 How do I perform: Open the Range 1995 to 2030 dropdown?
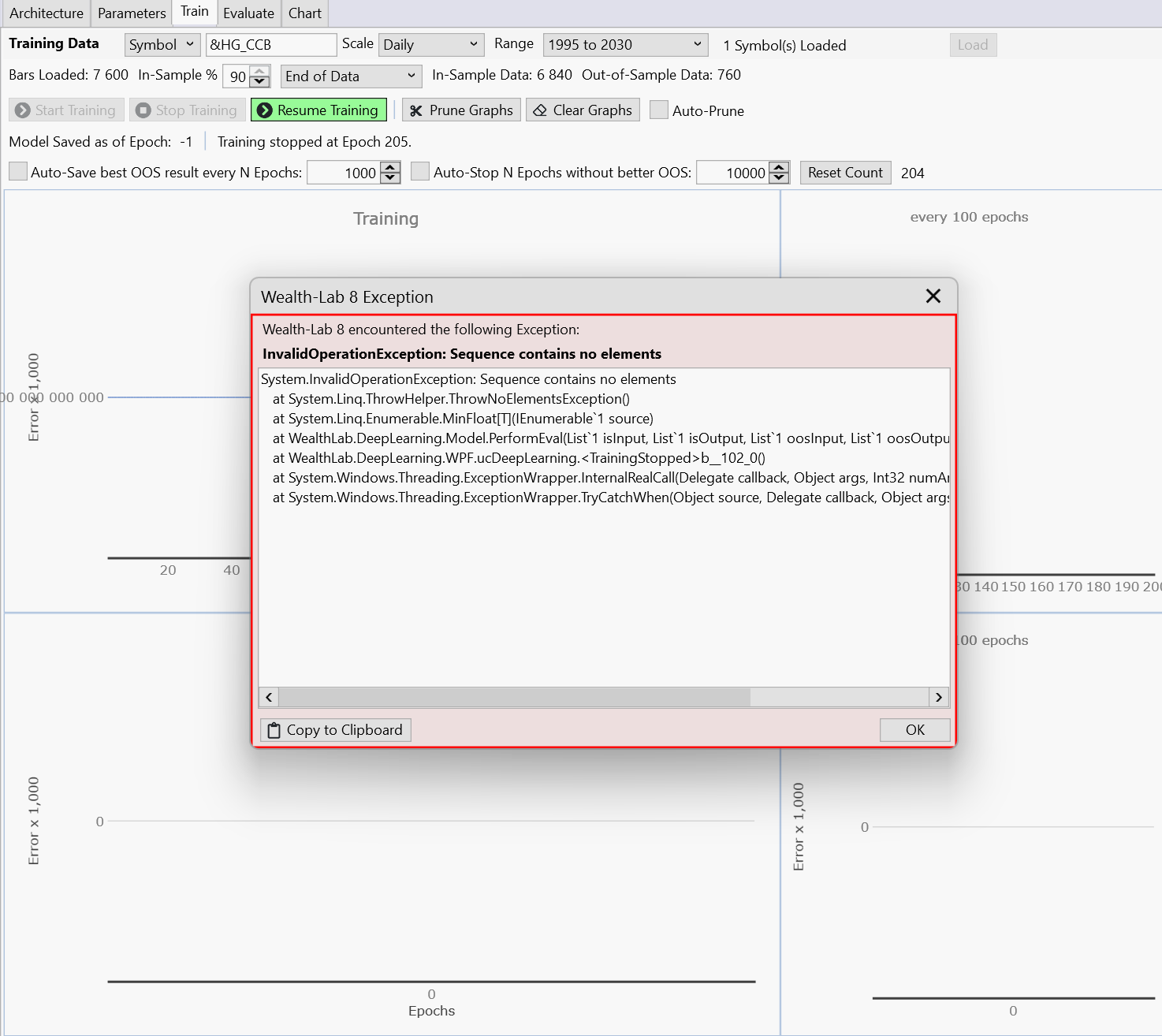(x=624, y=45)
